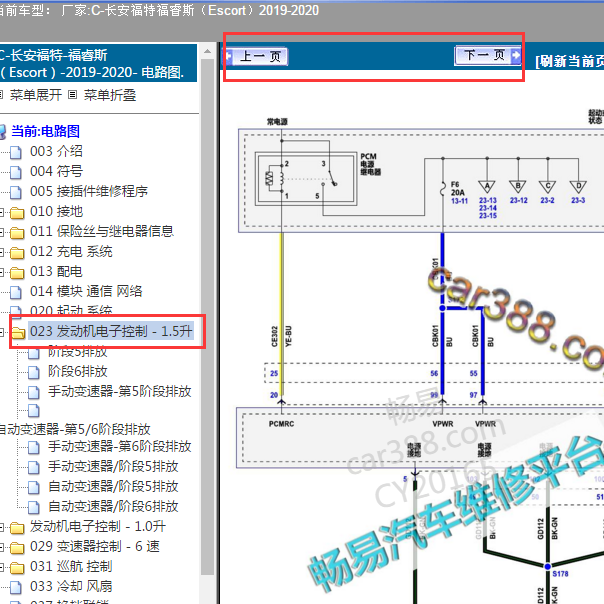Click page icon beside 手动变速器-第5阶段排放
This screenshot has width=604, height=604.
[x=34, y=393]
